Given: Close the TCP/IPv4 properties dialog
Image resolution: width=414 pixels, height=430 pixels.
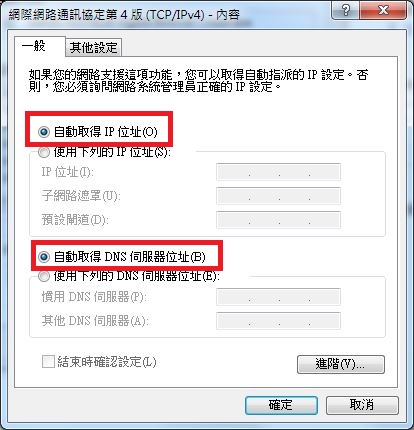Looking at the screenshot, I should click(x=383, y=10).
